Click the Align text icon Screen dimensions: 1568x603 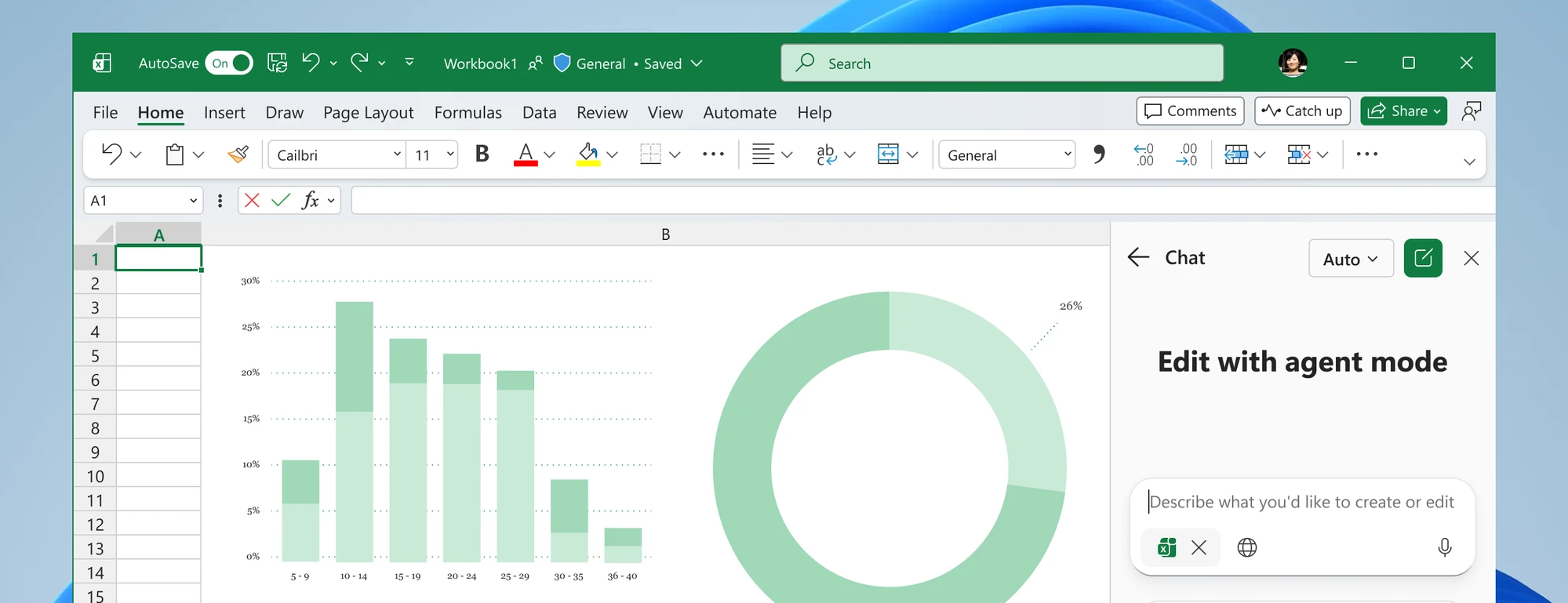[762, 154]
